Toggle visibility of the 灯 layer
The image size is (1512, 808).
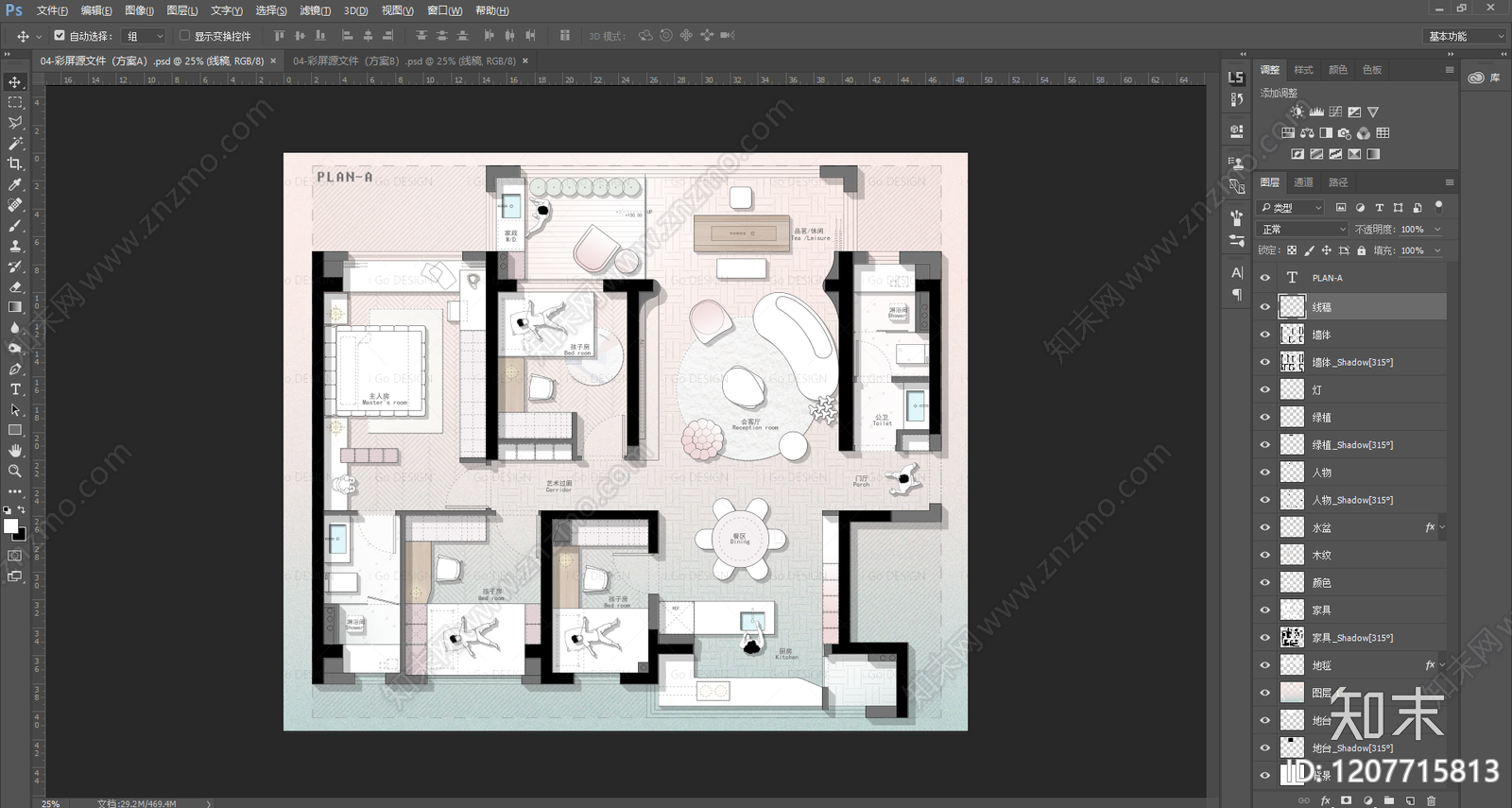pyautogui.click(x=1265, y=389)
